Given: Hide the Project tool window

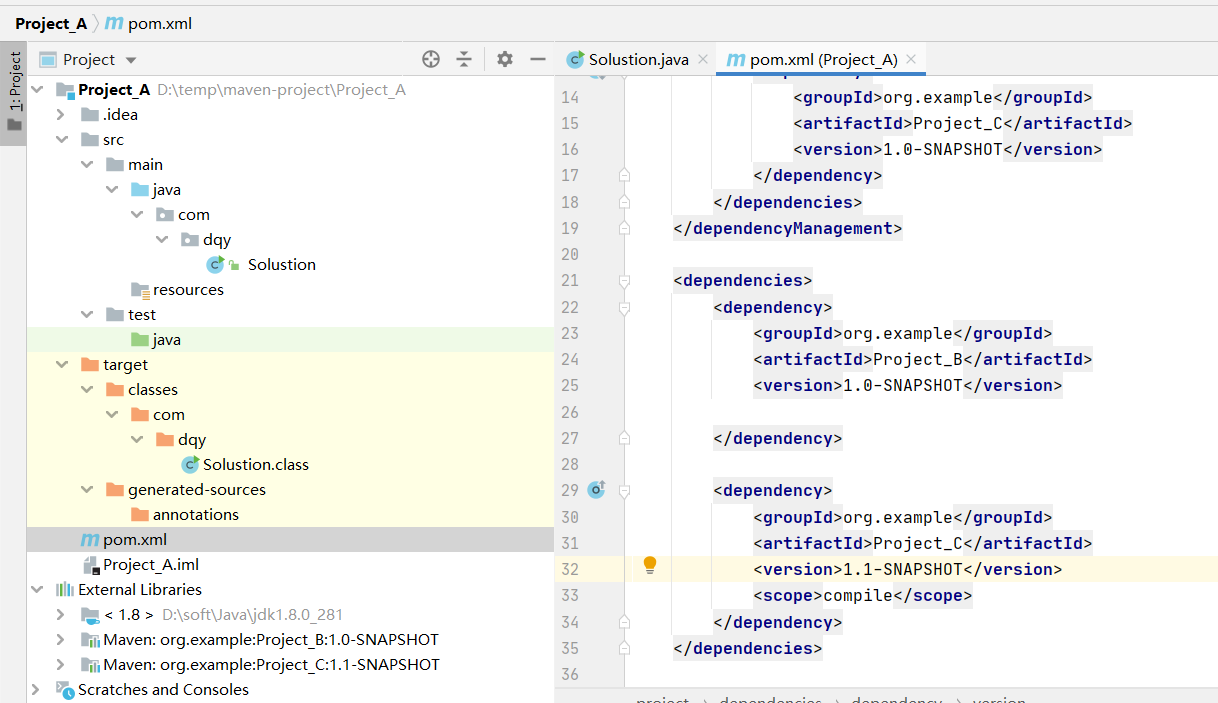Looking at the screenshot, I should 538,59.
